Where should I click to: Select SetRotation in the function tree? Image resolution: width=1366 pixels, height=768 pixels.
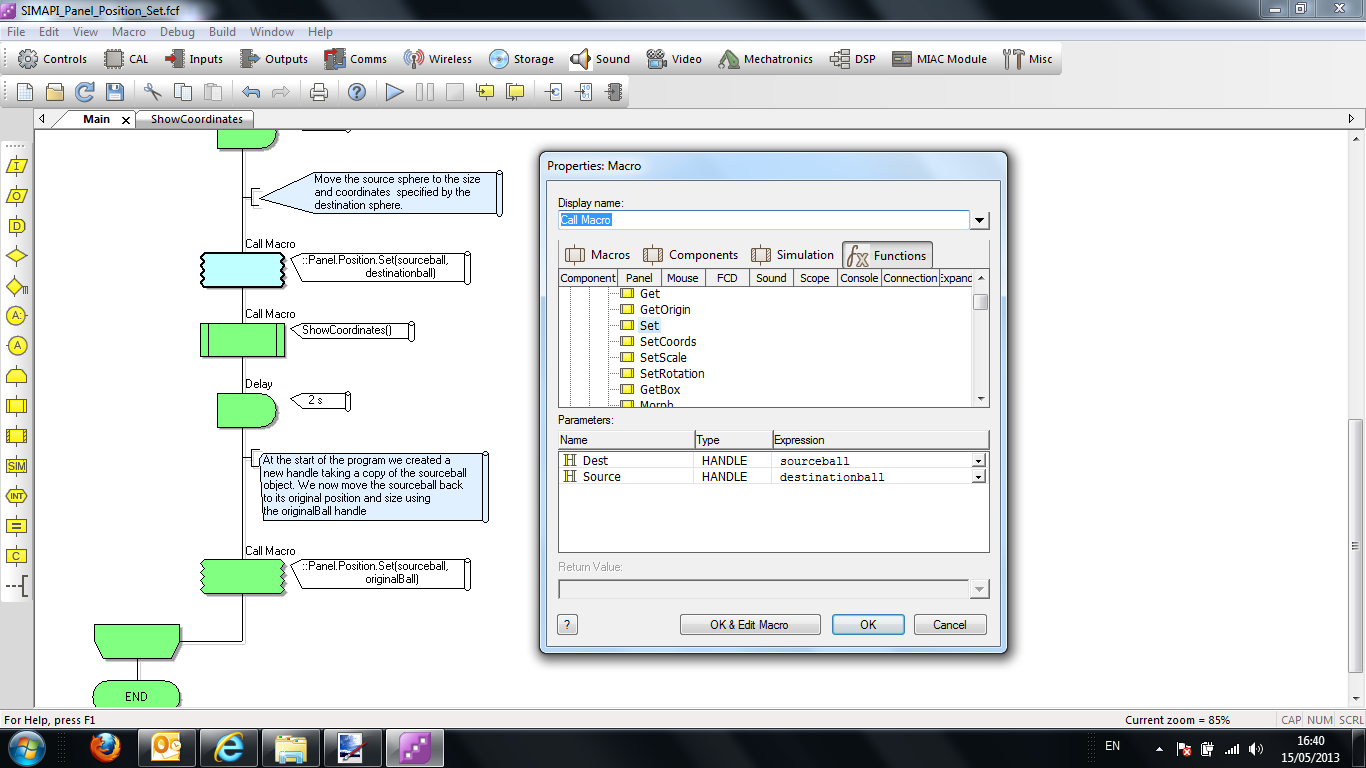point(672,374)
